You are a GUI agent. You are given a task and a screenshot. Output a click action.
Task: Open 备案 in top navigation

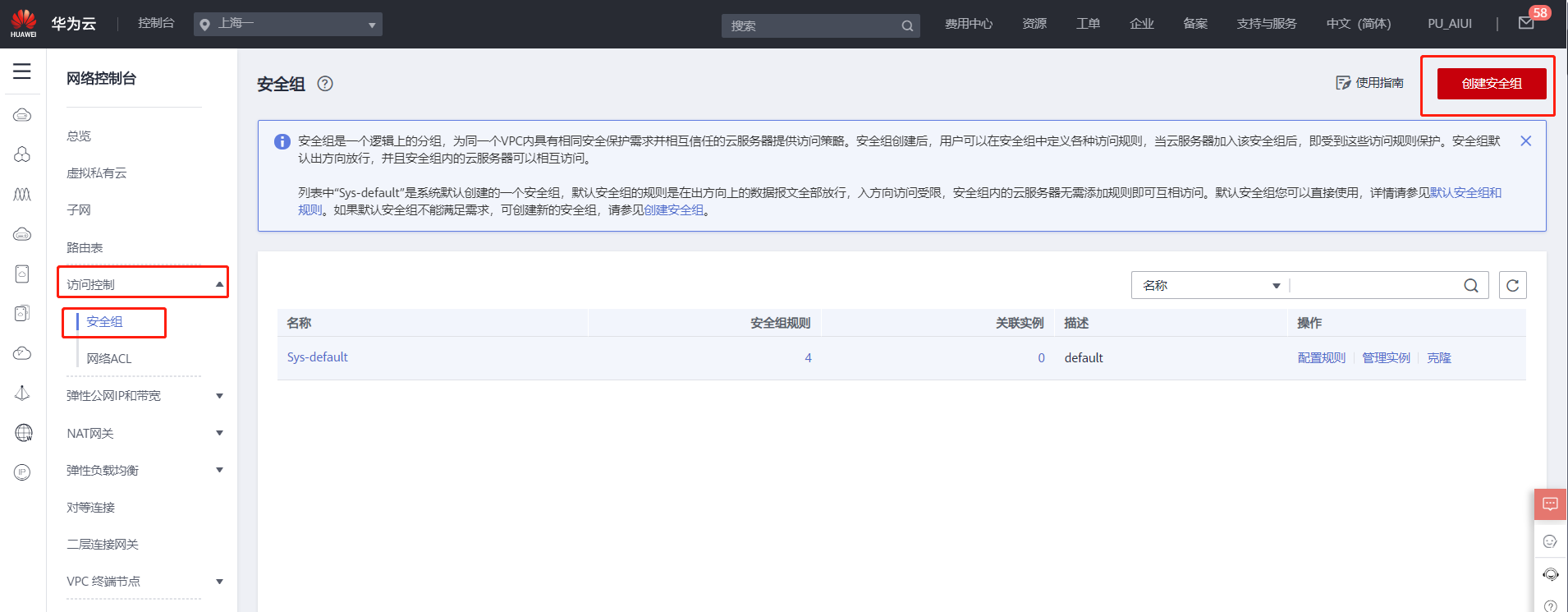1195,24
